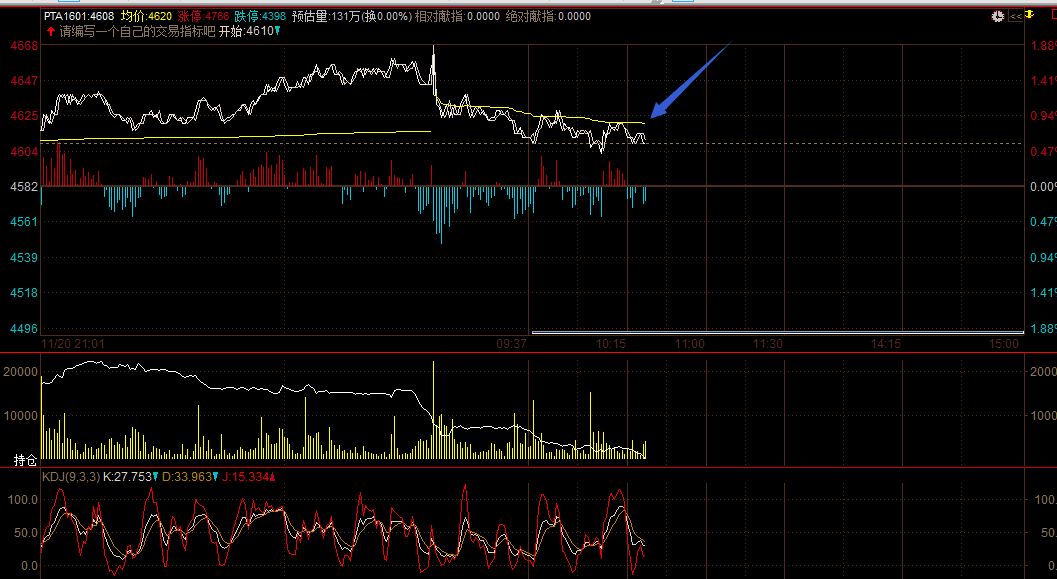Screen dimensions: 1057x579
Task: Click the custom indicator prompt text 请编写一个自己的交易指标吧
Action: coord(137,31)
